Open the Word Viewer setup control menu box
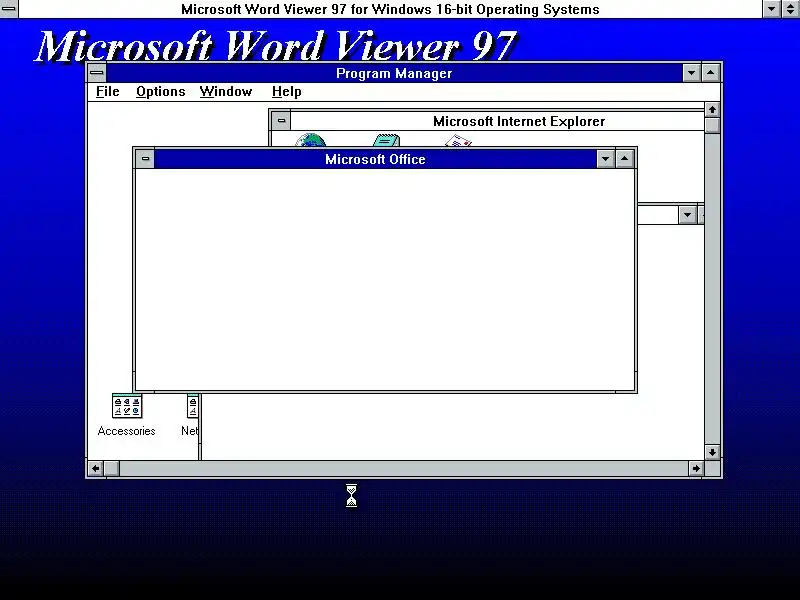Viewport: 800px width, 600px height. pos(9,9)
